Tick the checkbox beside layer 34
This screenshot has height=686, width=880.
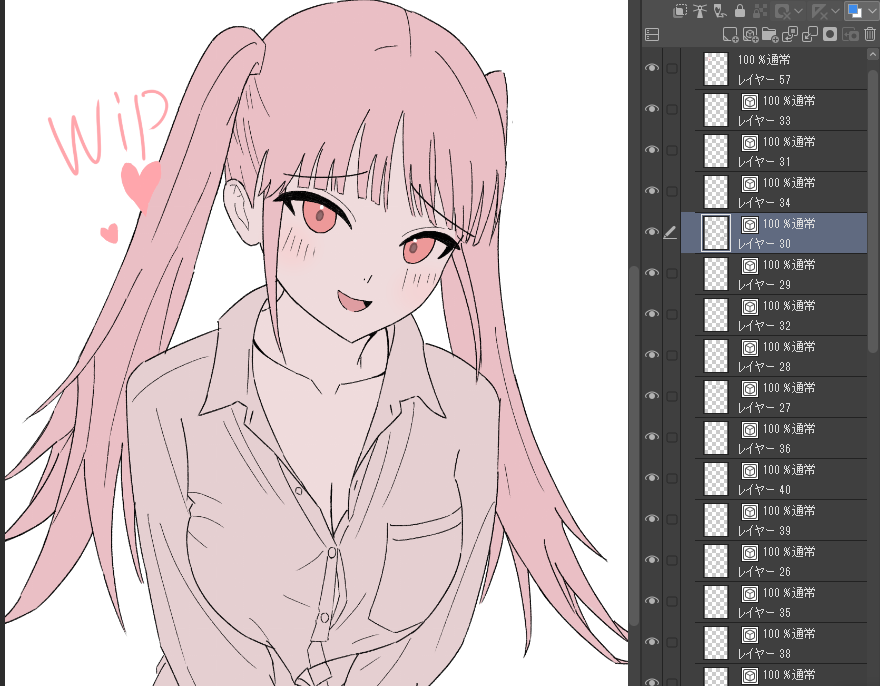coord(672,191)
